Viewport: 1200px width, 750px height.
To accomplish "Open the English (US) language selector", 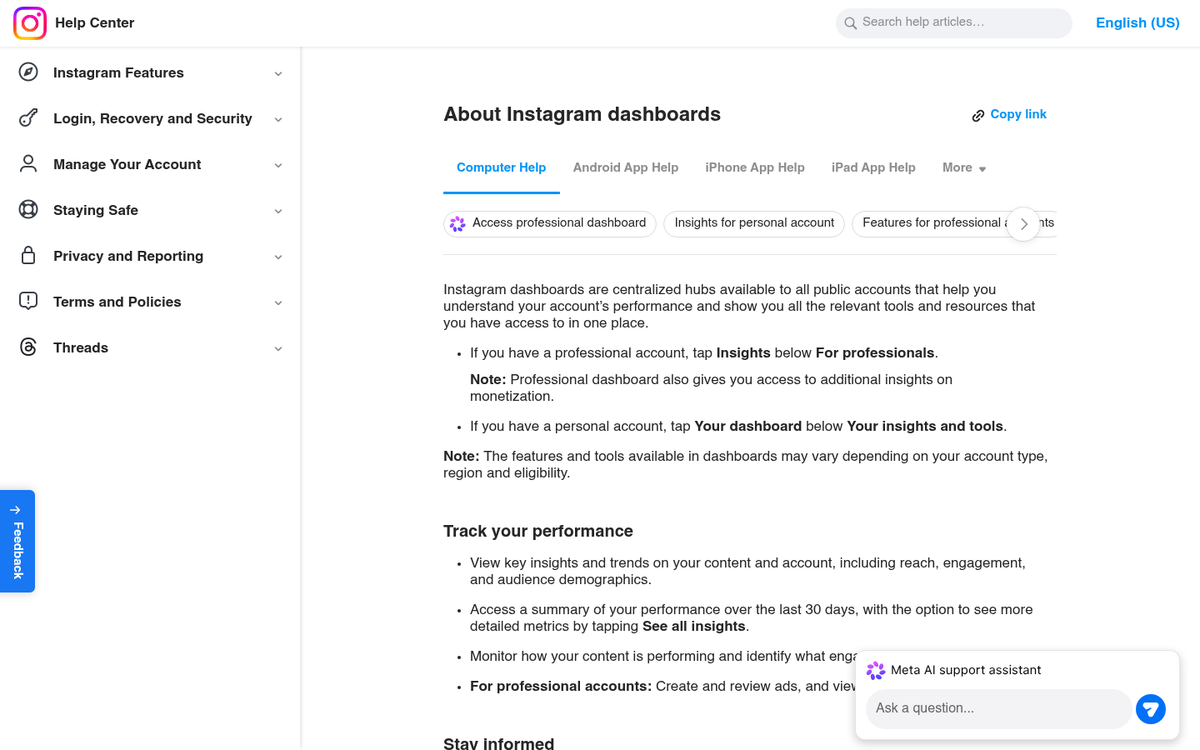I will pyautogui.click(x=1137, y=23).
